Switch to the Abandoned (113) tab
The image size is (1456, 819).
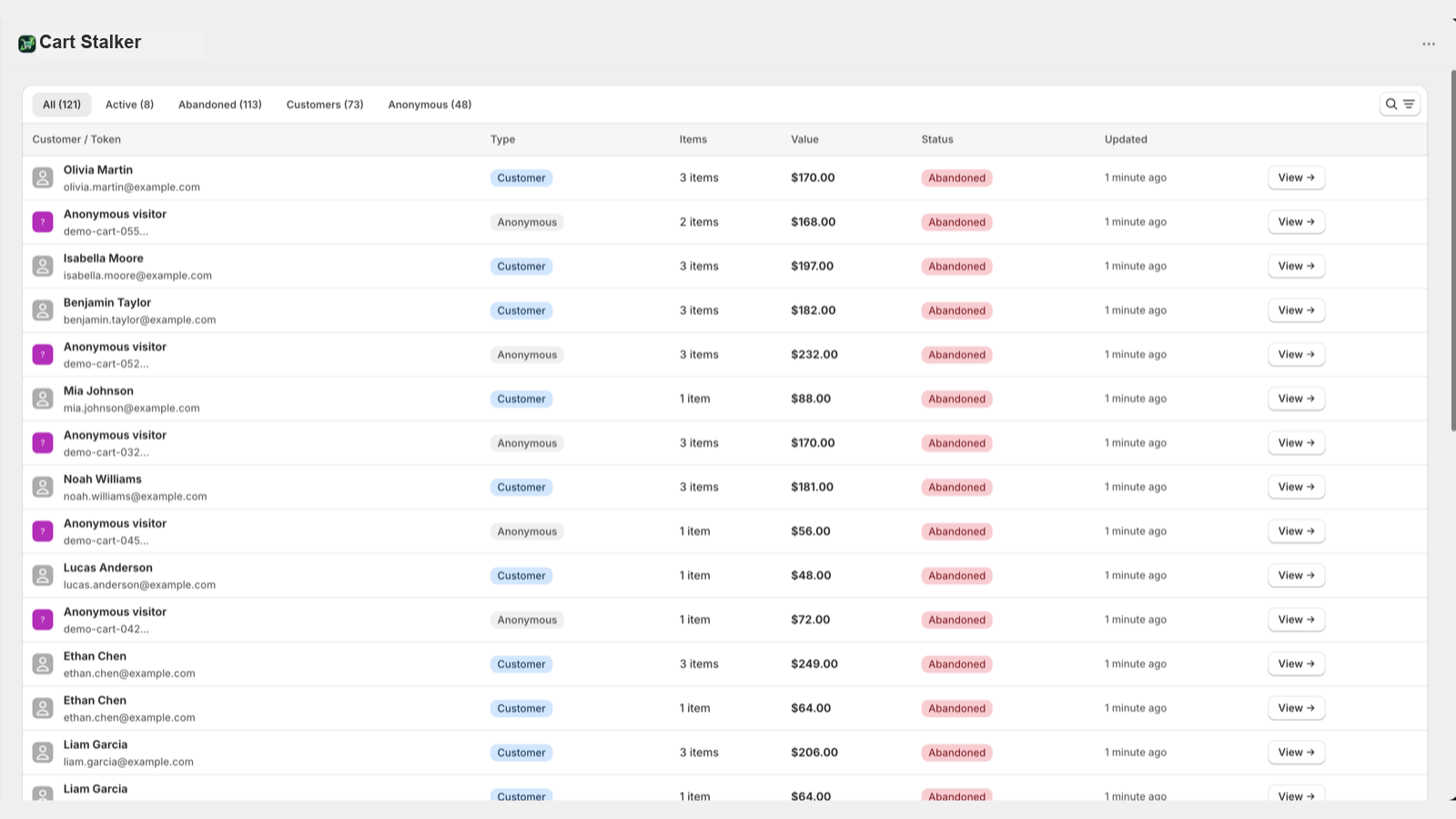click(220, 105)
